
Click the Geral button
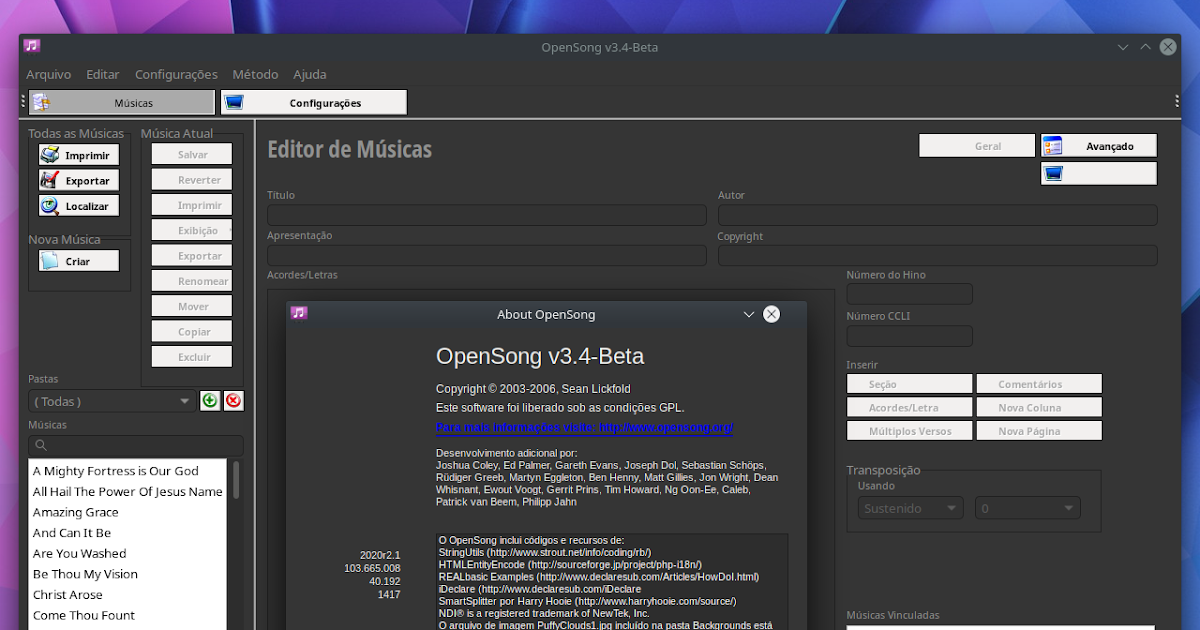976,145
